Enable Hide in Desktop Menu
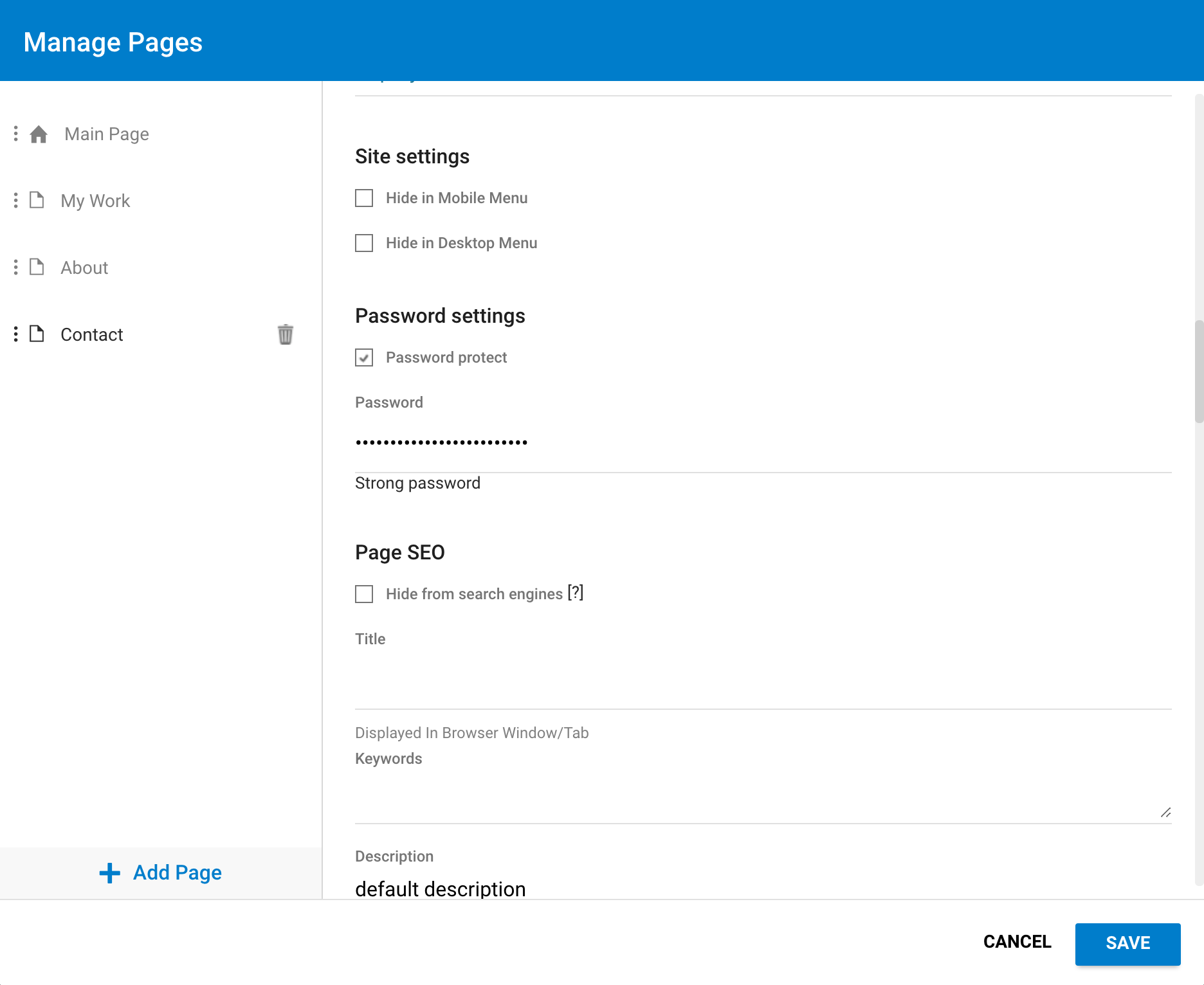This screenshot has height=985, width=1204. pyautogui.click(x=363, y=243)
